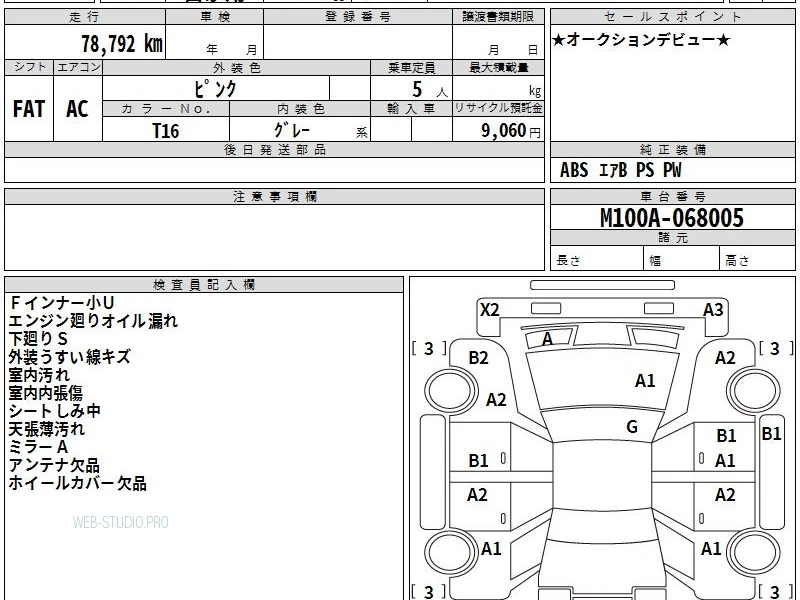Click the リサイクル預託金 header cell
The height and width of the screenshot is (600, 800).
tap(498, 109)
